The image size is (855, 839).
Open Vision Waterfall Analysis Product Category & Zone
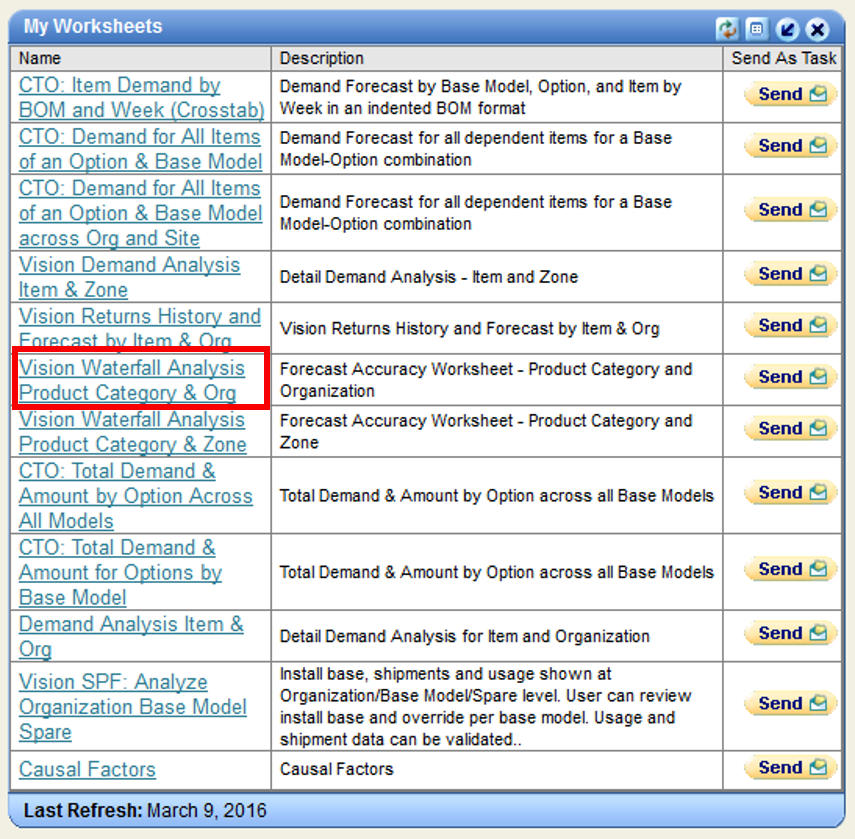[131, 432]
